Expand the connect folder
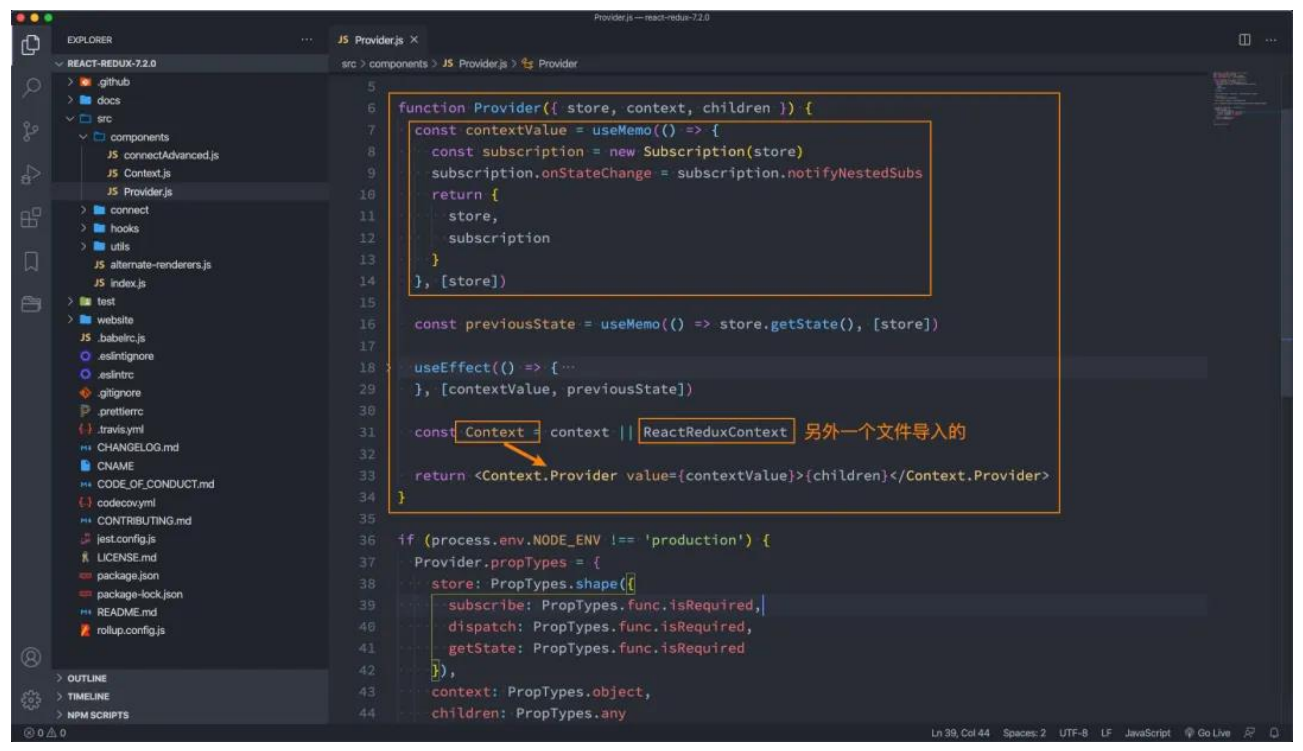The height and width of the screenshot is (751, 1303). [x=192, y=210]
